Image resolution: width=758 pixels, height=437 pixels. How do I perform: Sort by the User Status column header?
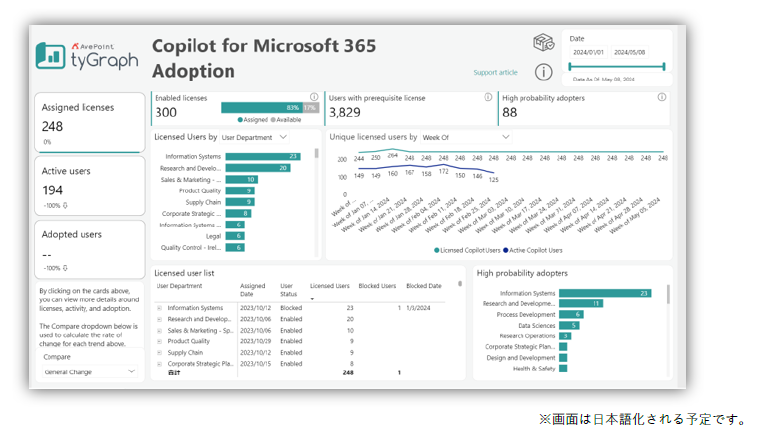288,290
